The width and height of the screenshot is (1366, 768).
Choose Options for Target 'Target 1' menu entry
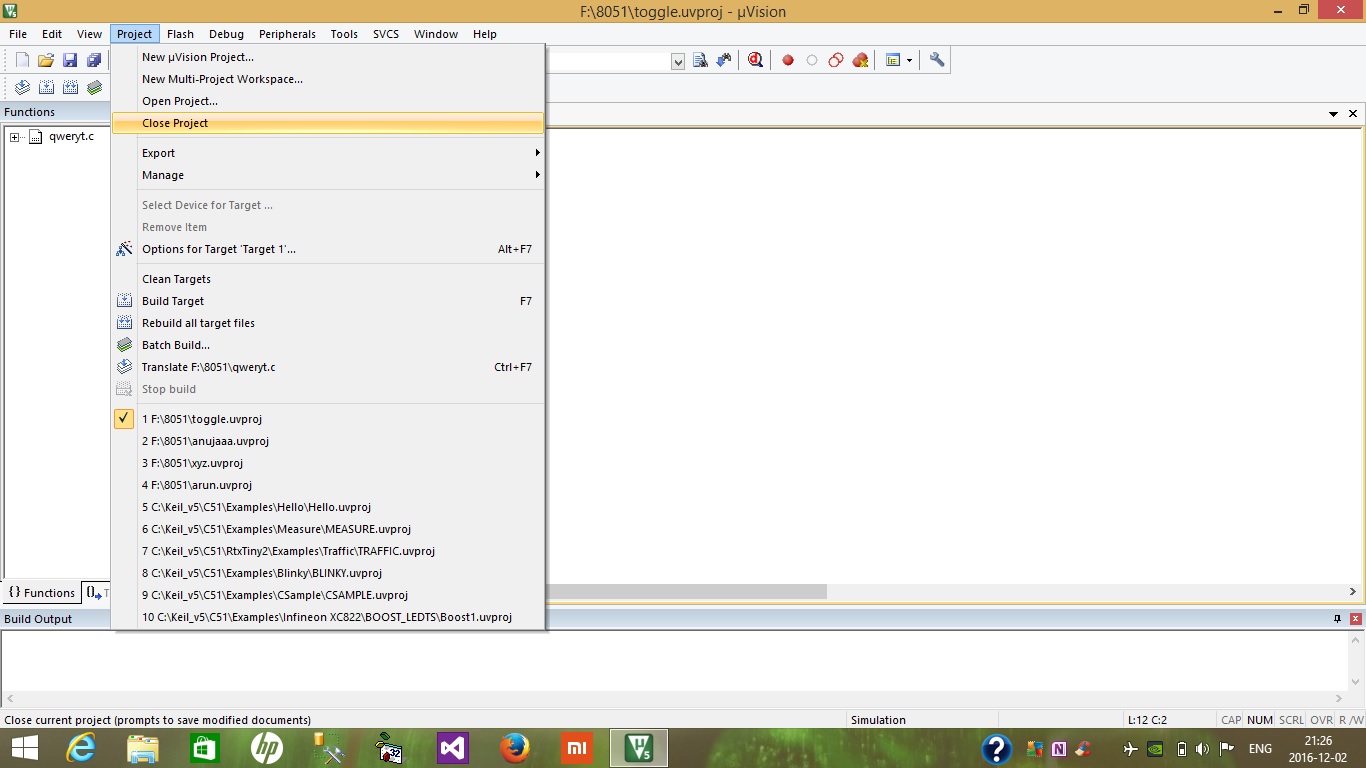click(218, 249)
